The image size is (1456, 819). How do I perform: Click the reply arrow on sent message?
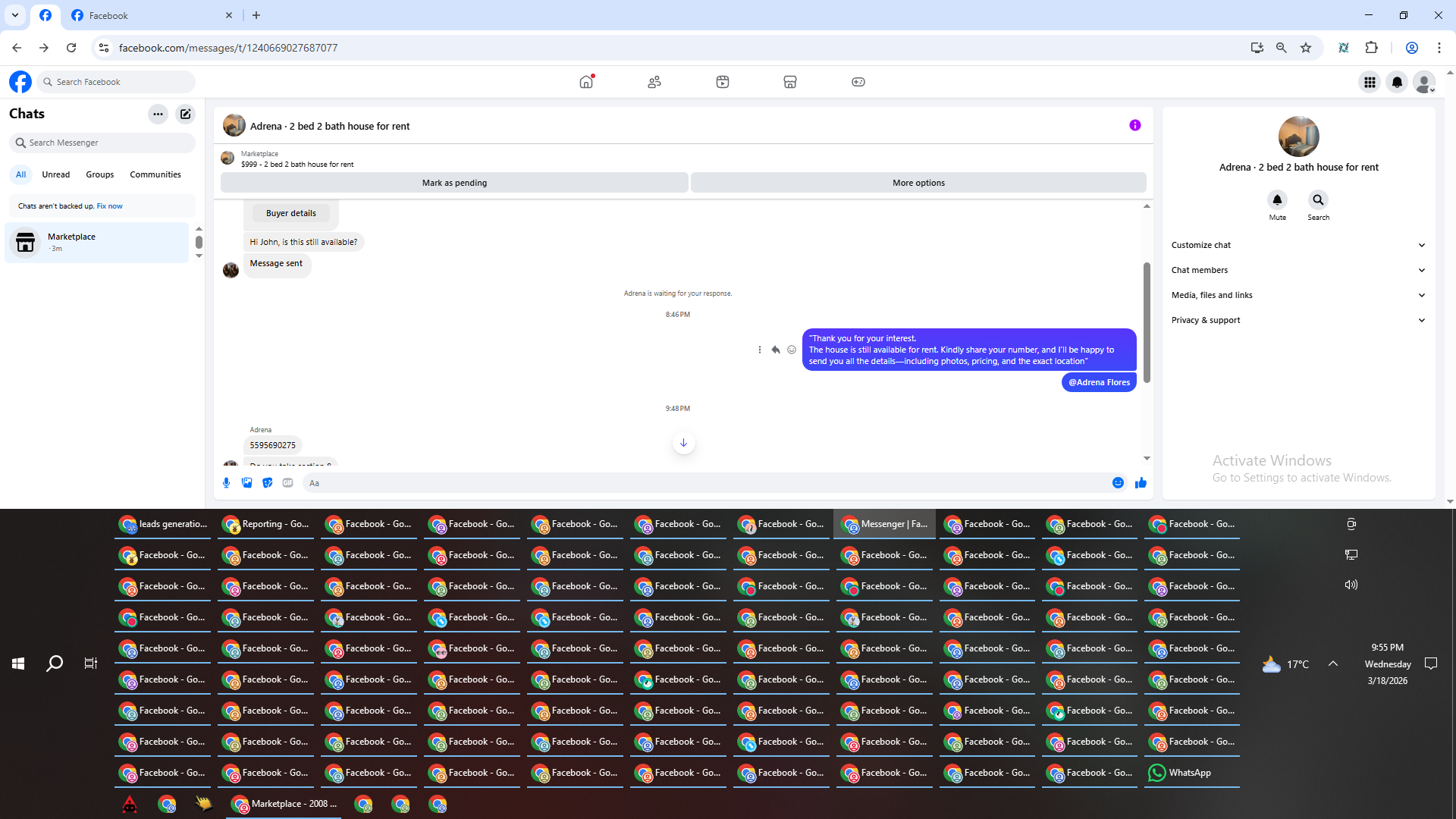click(776, 350)
